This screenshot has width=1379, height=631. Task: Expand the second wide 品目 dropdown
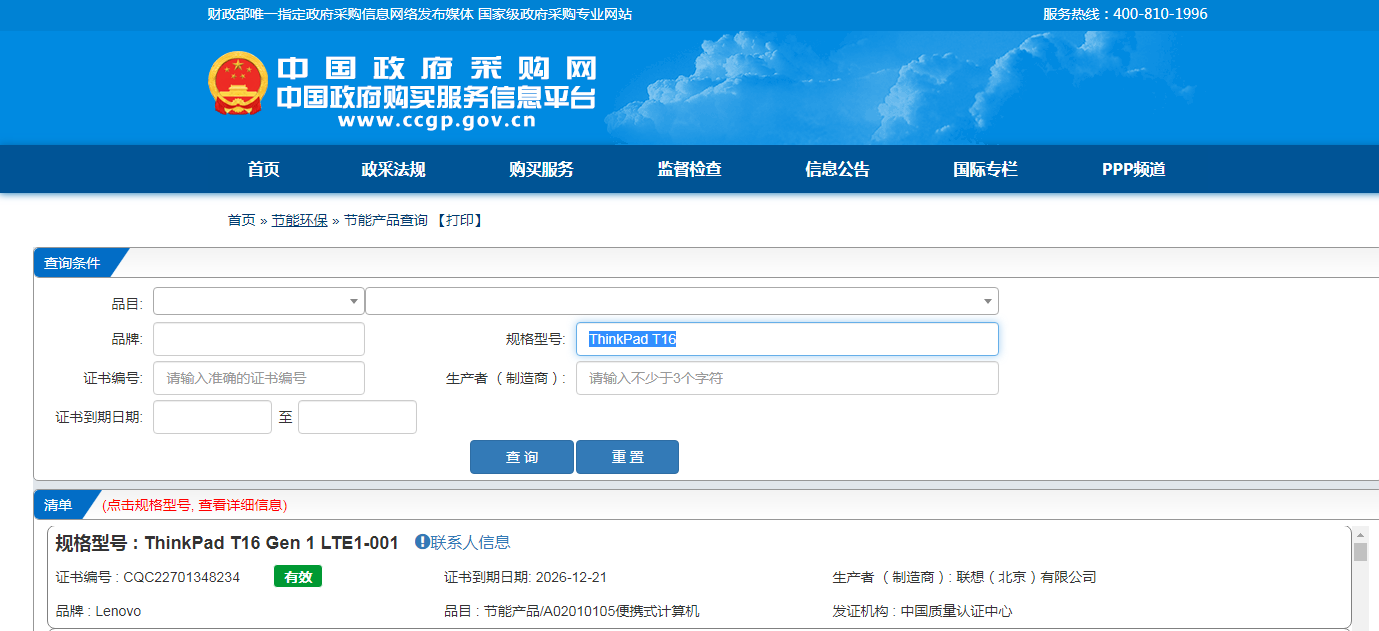(681, 301)
